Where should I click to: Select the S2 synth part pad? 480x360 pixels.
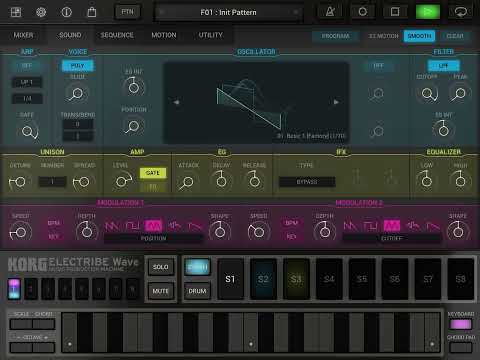(x=263, y=279)
